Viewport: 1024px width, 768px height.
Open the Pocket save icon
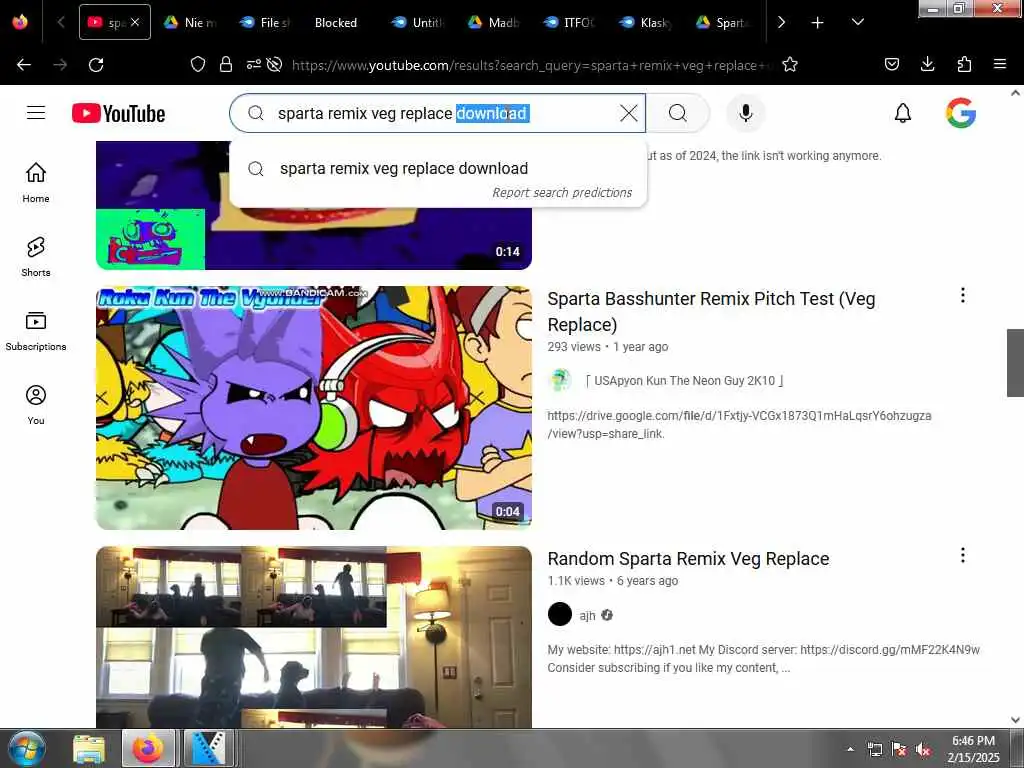point(891,65)
